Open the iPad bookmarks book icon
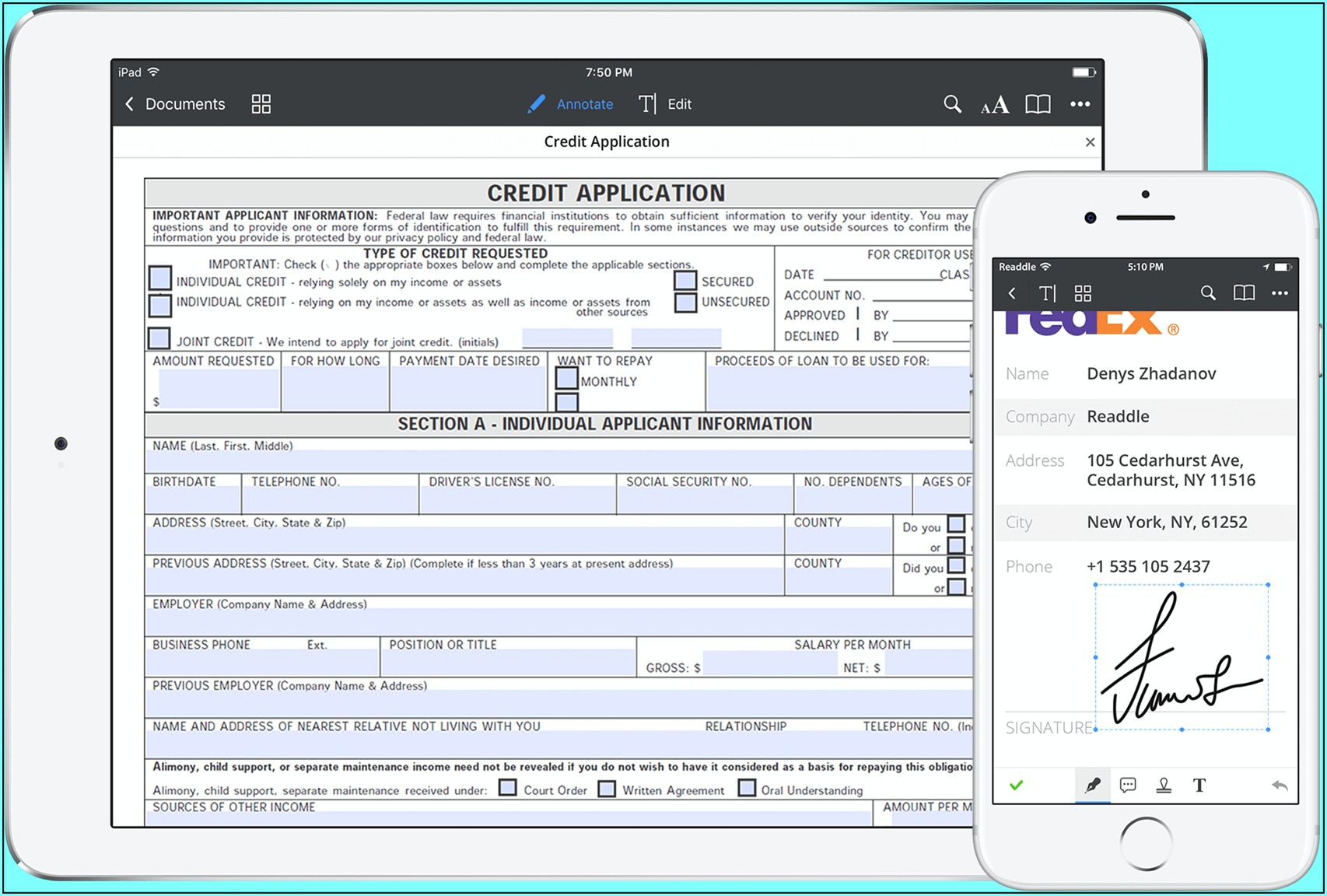Screen dimensions: 1327x896 click(x=1038, y=104)
